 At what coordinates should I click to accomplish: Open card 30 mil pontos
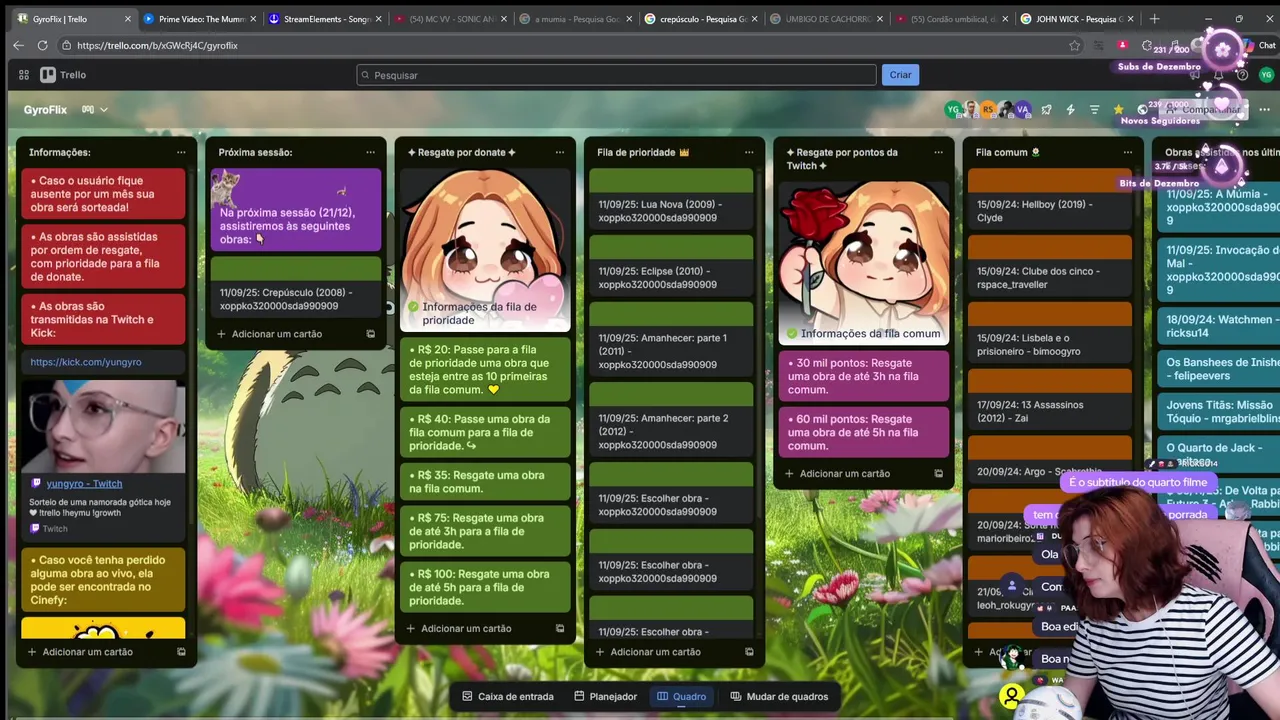click(863, 376)
